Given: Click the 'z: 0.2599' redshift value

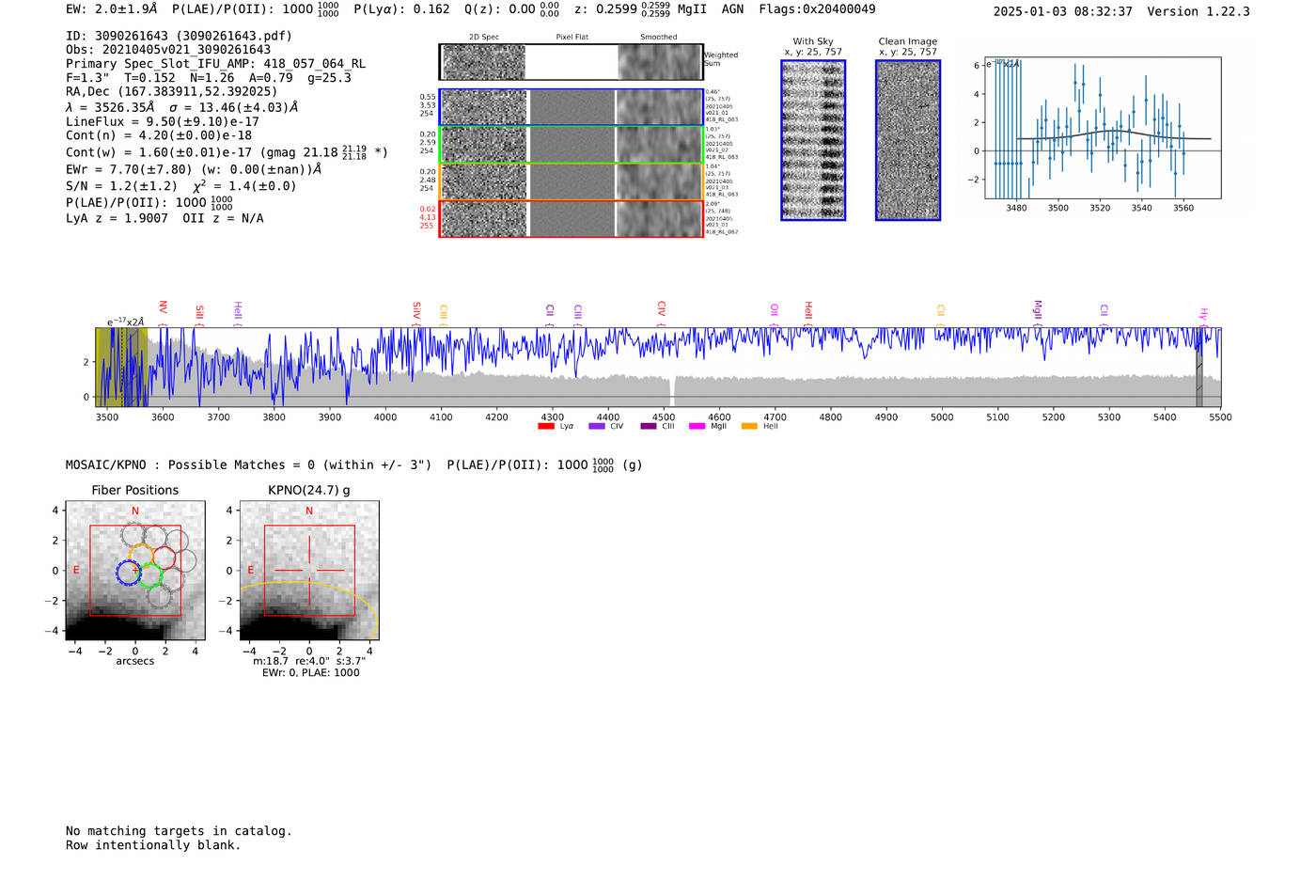Looking at the screenshot, I should coord(606,9).
